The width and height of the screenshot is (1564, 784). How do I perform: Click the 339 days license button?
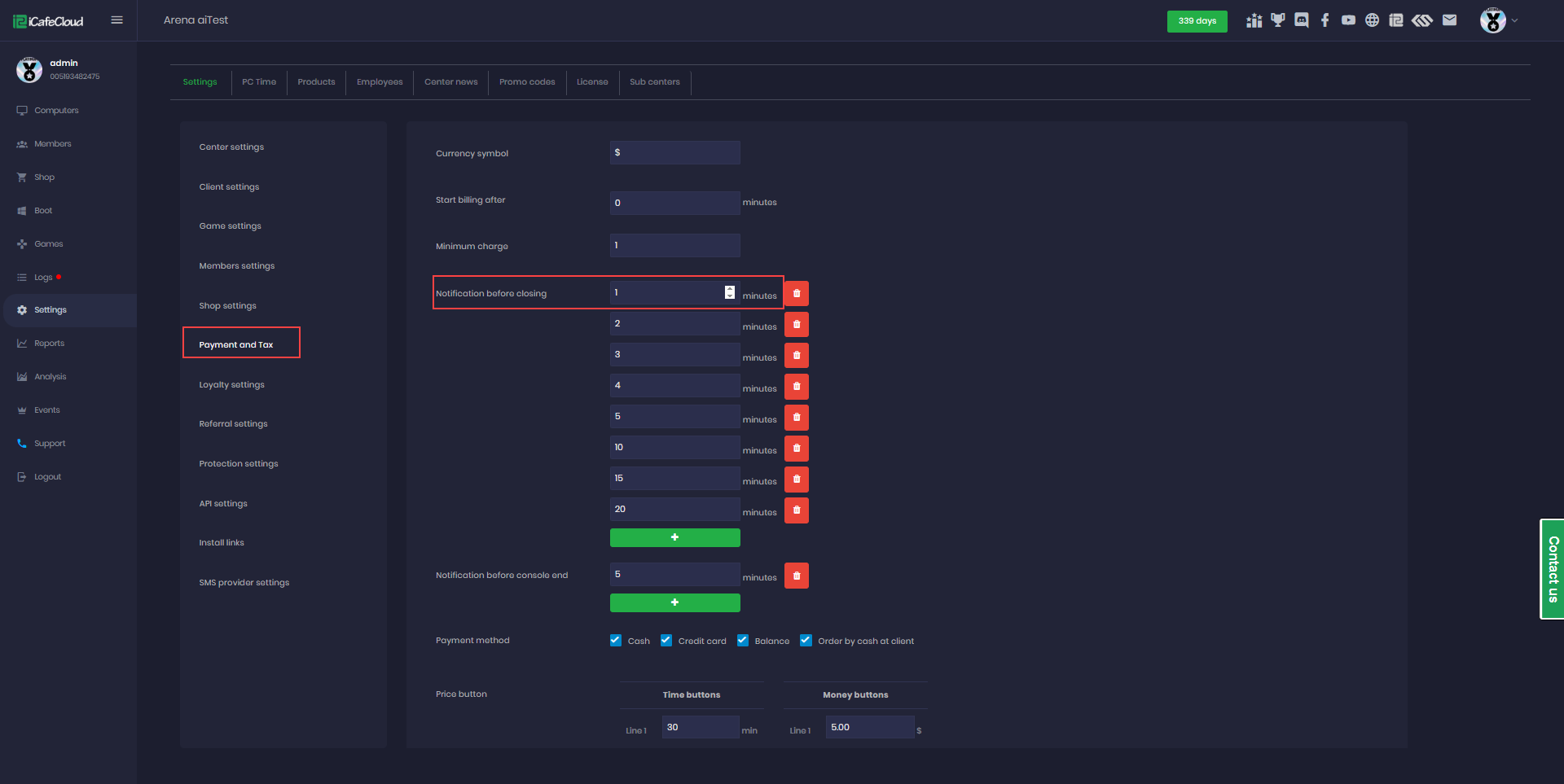(1197, 21)
